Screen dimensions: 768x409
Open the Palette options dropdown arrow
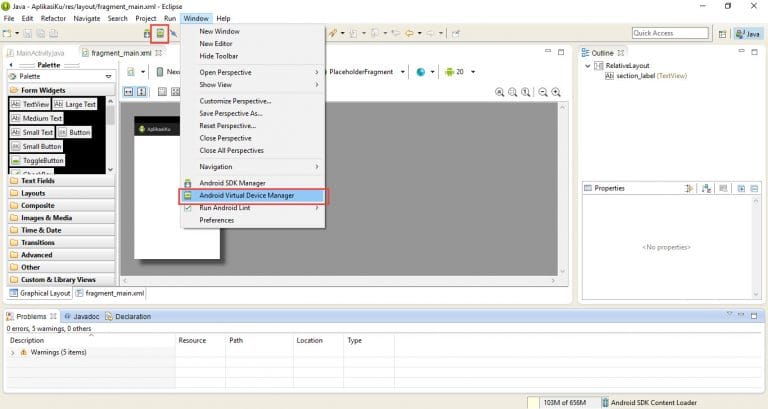[108, 76]
